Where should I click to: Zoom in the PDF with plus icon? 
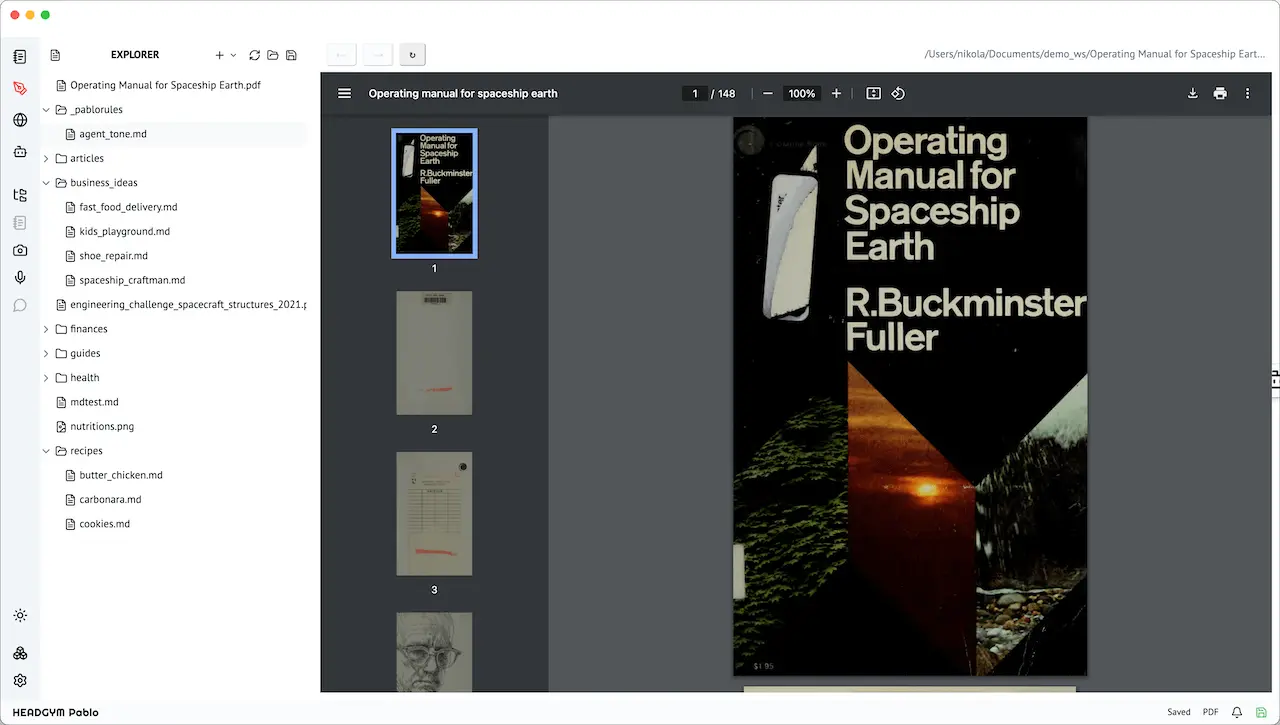(837, 93)
